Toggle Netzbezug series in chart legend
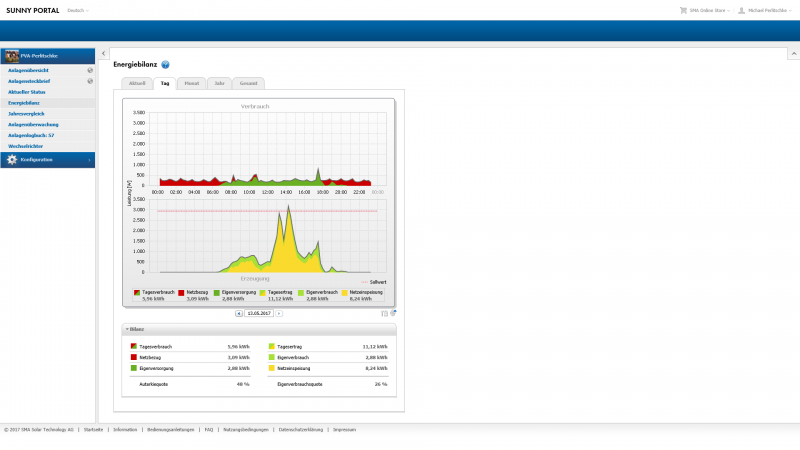 click(193, 295)
